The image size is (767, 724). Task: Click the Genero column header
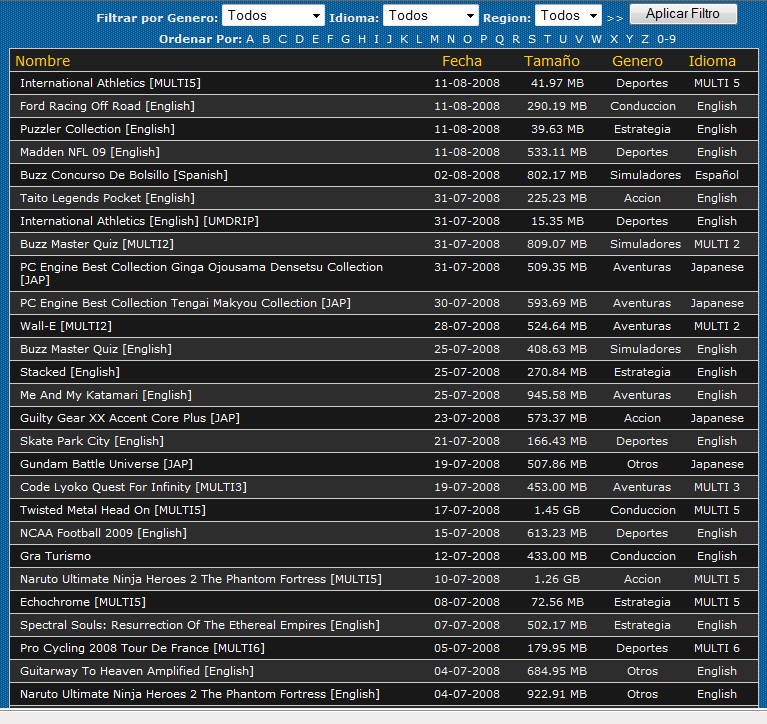pyautogui.click(x=637, y=61)
